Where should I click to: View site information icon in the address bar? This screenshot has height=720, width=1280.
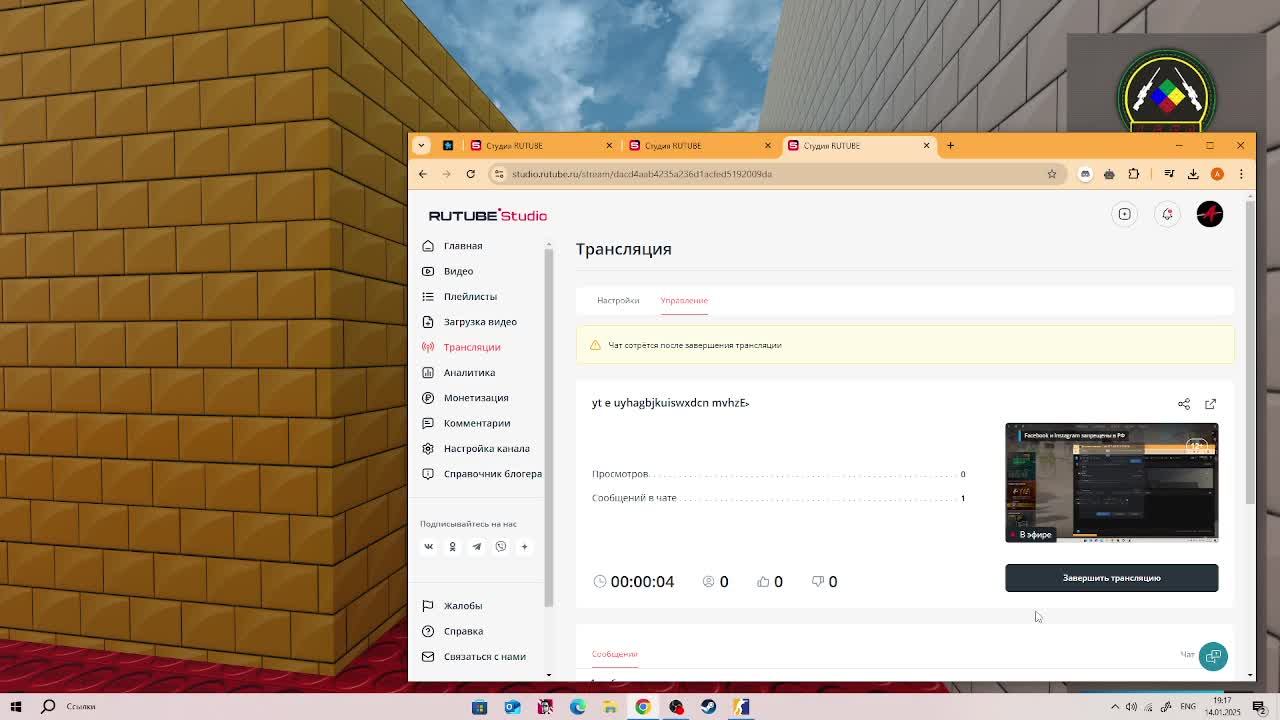(x=499, y=174)
